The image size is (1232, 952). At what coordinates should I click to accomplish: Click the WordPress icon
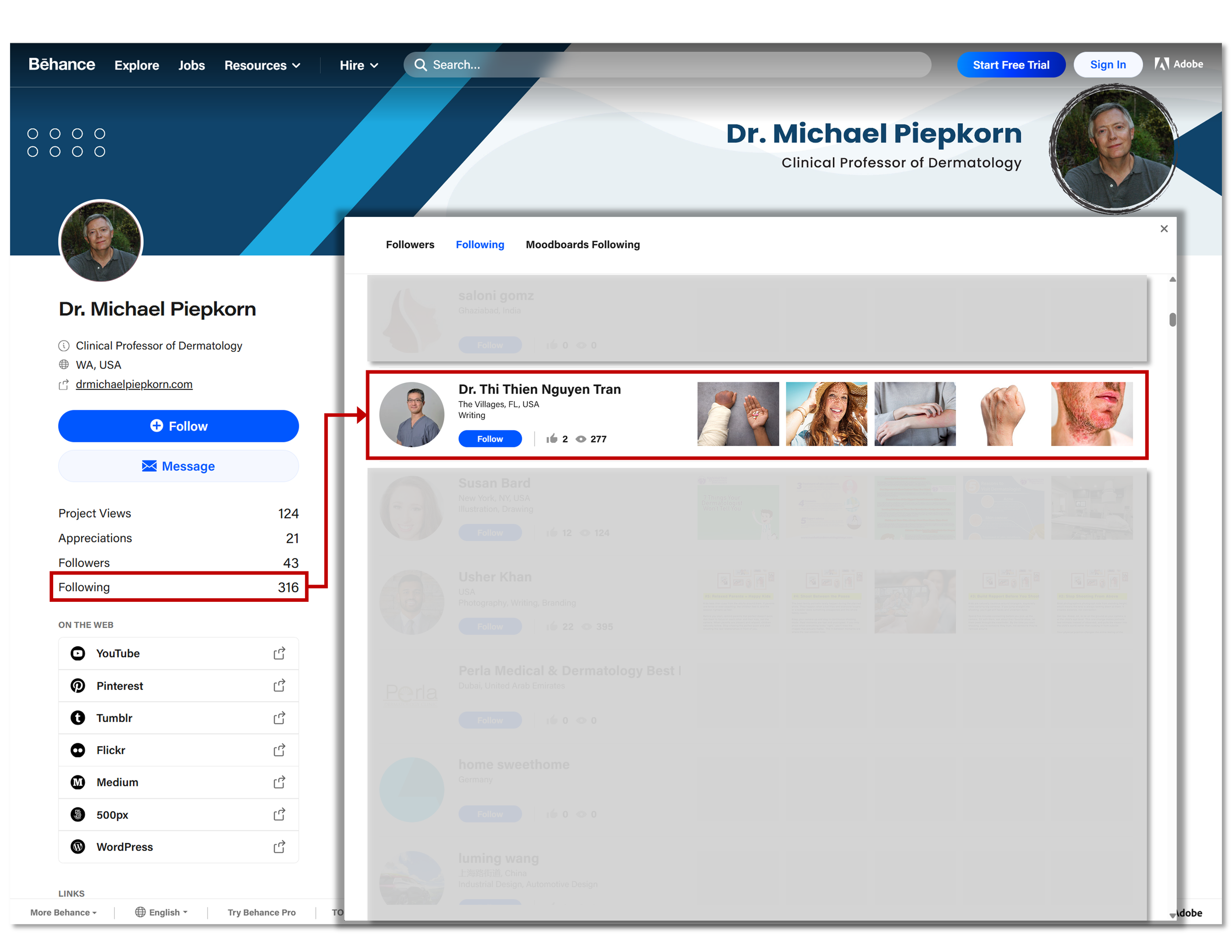tap(78, 847)
